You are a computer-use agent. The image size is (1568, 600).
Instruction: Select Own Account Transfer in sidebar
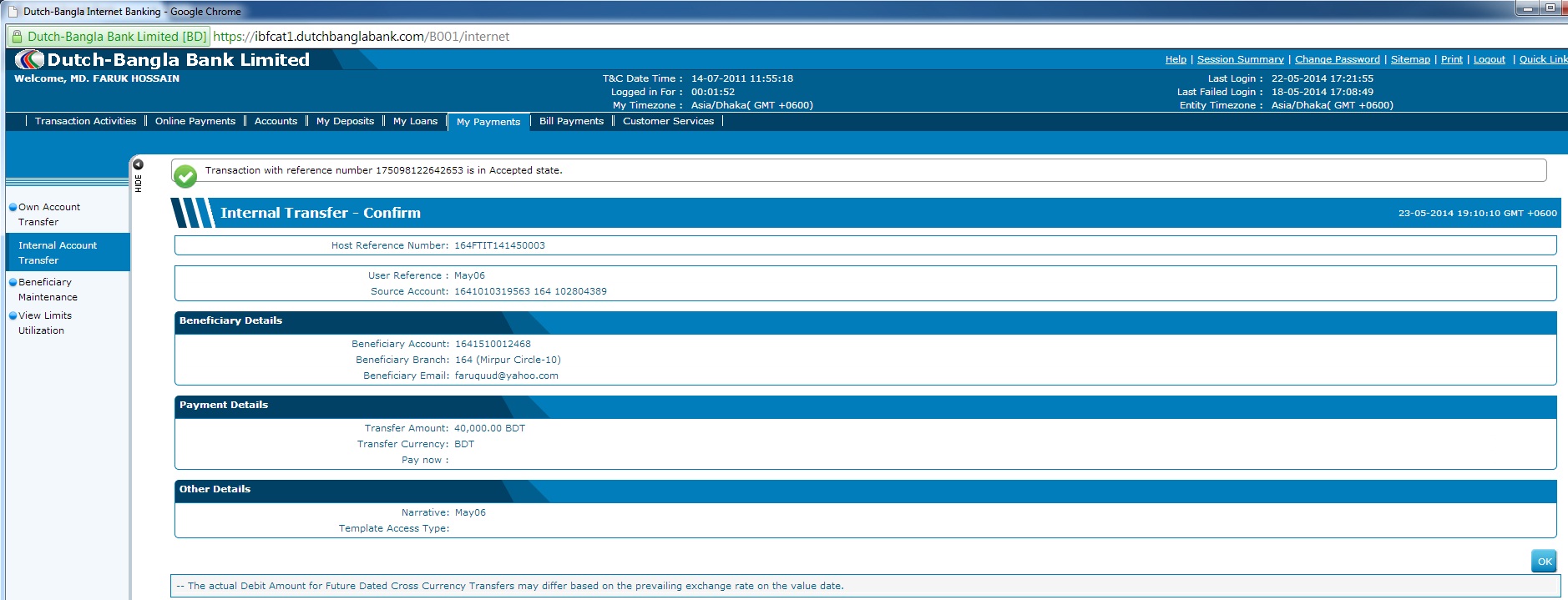click(49, 214)
